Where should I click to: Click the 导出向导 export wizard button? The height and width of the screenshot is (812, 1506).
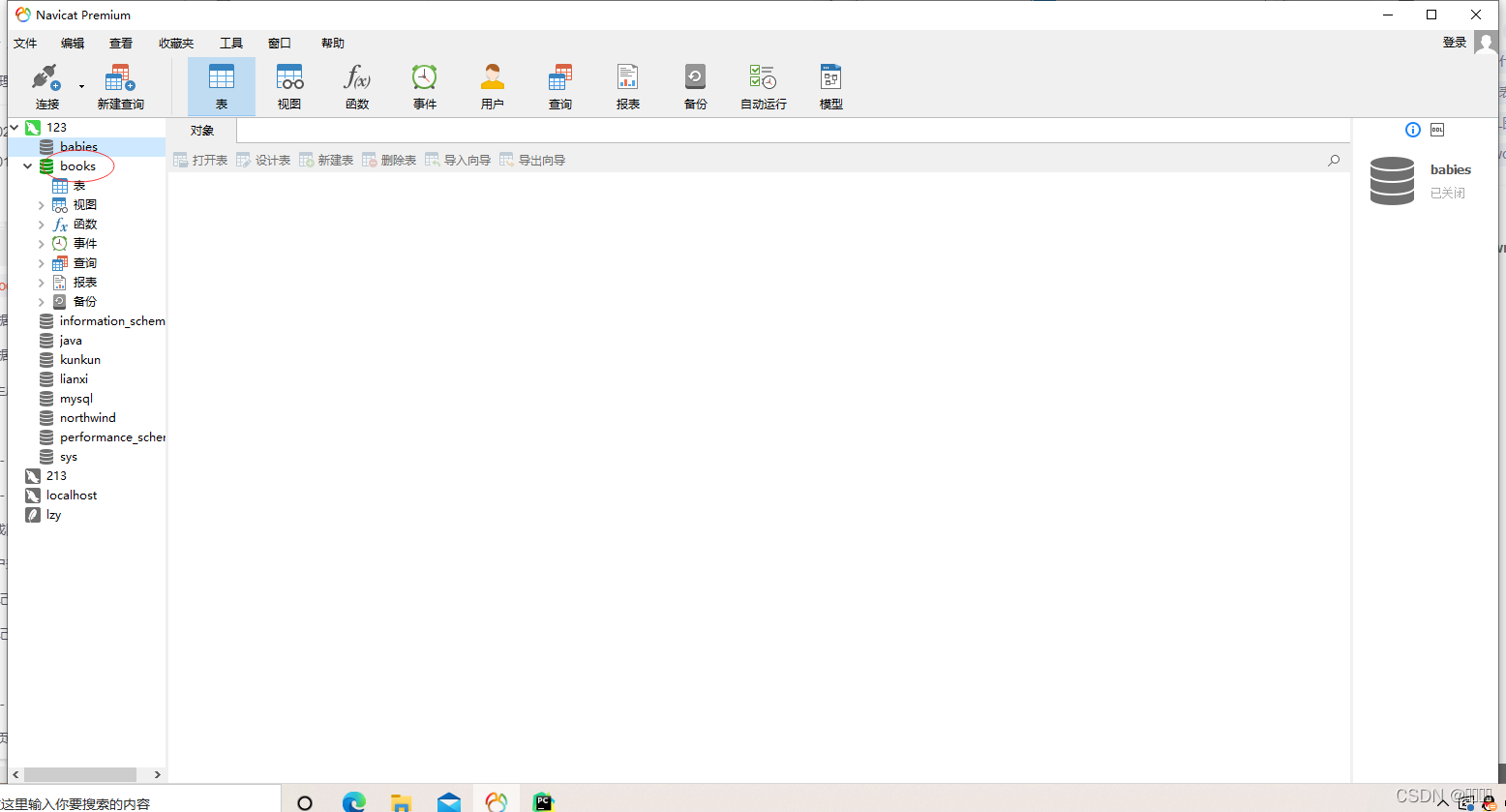tap(532, 161)
